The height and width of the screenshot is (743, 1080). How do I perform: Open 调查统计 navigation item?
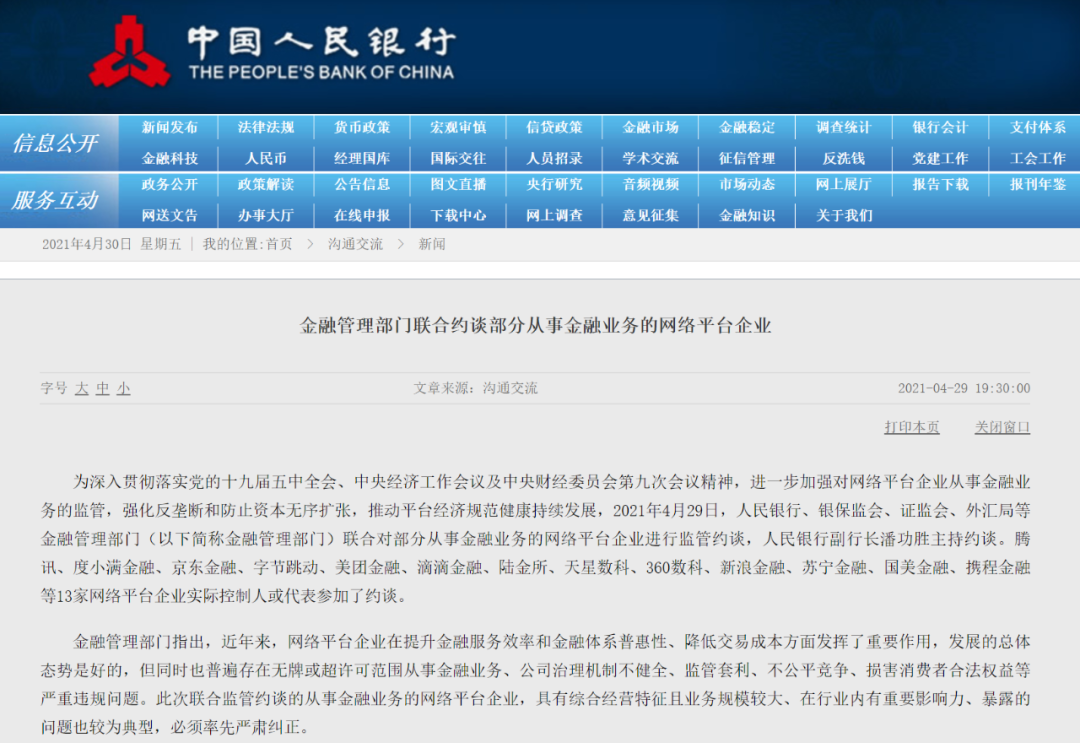coord(844,127)
